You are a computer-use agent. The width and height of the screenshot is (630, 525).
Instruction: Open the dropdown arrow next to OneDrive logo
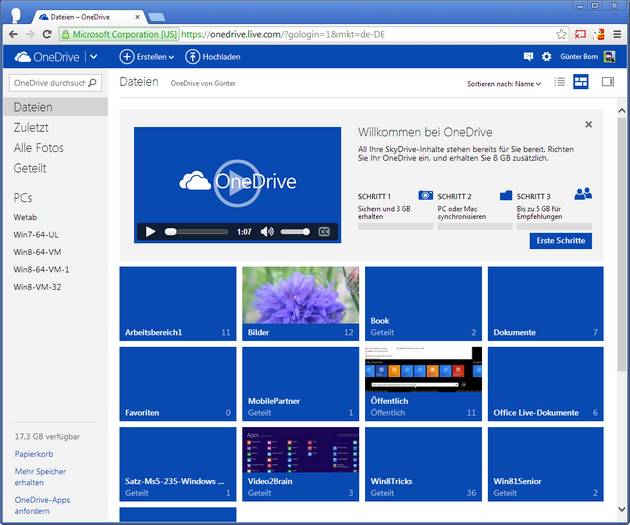point(94,57)
